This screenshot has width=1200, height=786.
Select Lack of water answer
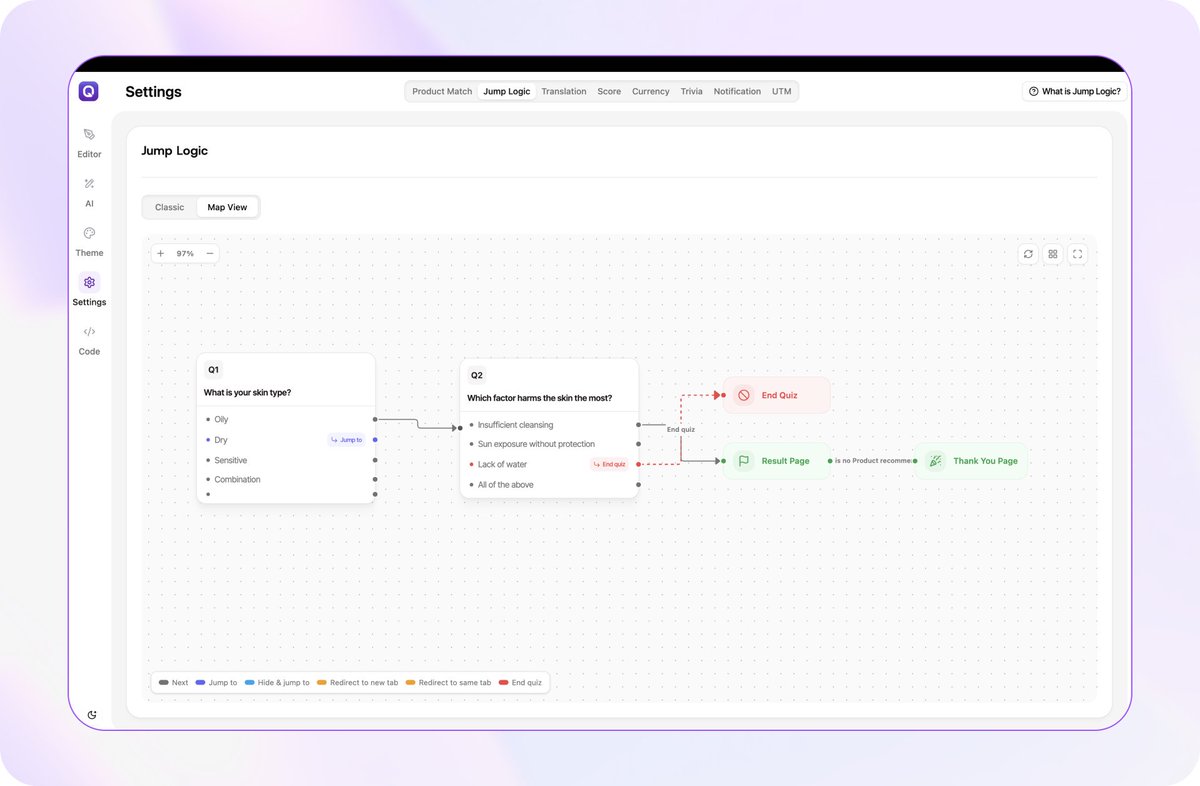tap(549, 464)
